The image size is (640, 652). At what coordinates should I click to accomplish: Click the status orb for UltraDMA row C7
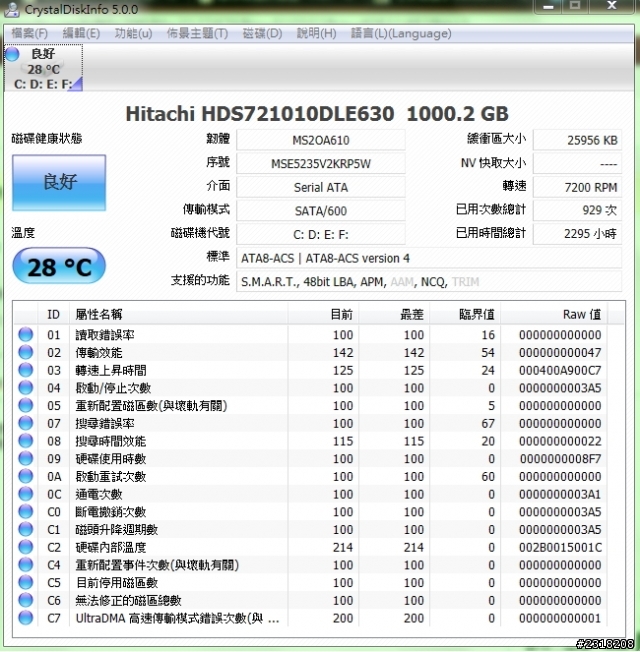coord(26,618)
